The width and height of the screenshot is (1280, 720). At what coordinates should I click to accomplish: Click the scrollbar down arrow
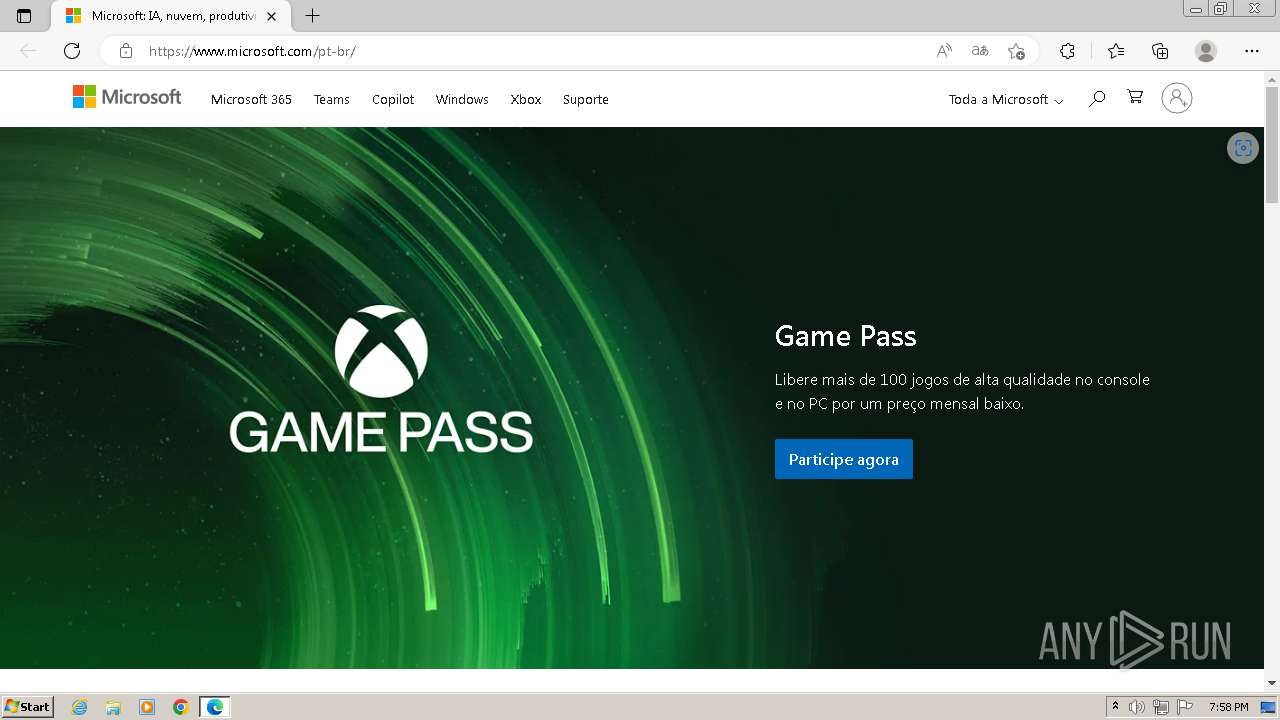point(1272,683)
